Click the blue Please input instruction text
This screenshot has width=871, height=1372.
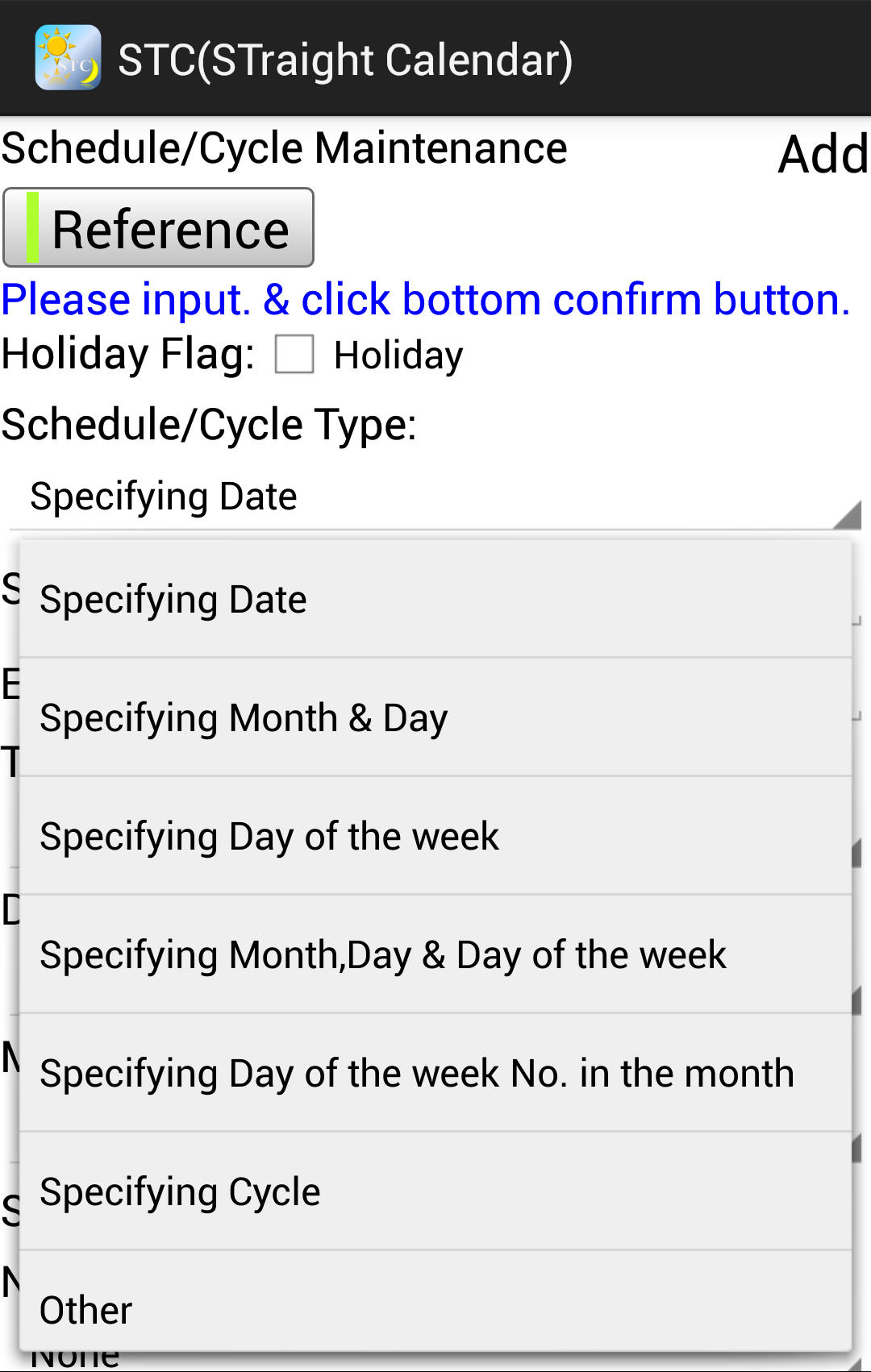point(426,300)
